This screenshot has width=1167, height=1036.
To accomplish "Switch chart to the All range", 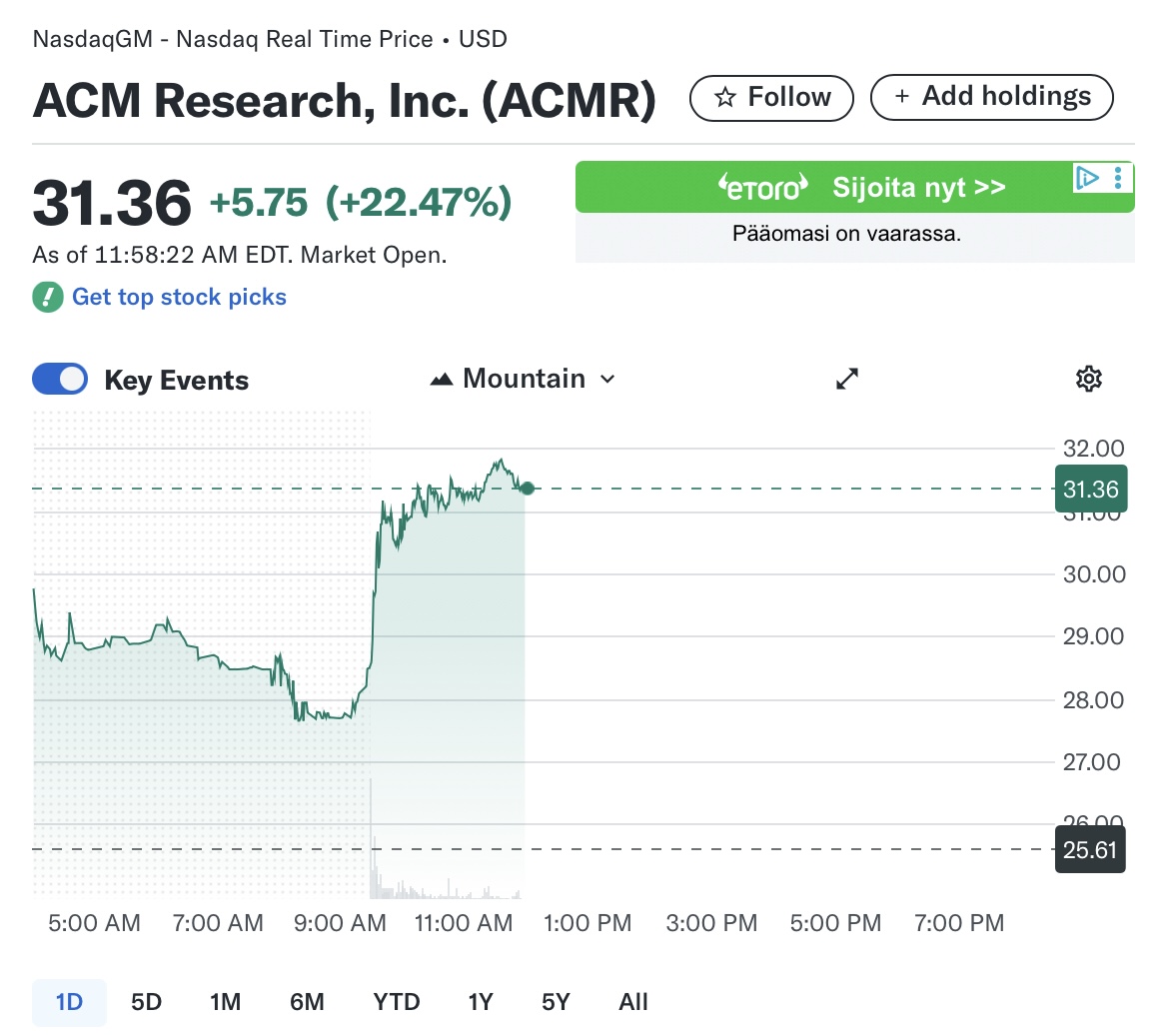I will pyautogui.click(x=633, y=1002).
